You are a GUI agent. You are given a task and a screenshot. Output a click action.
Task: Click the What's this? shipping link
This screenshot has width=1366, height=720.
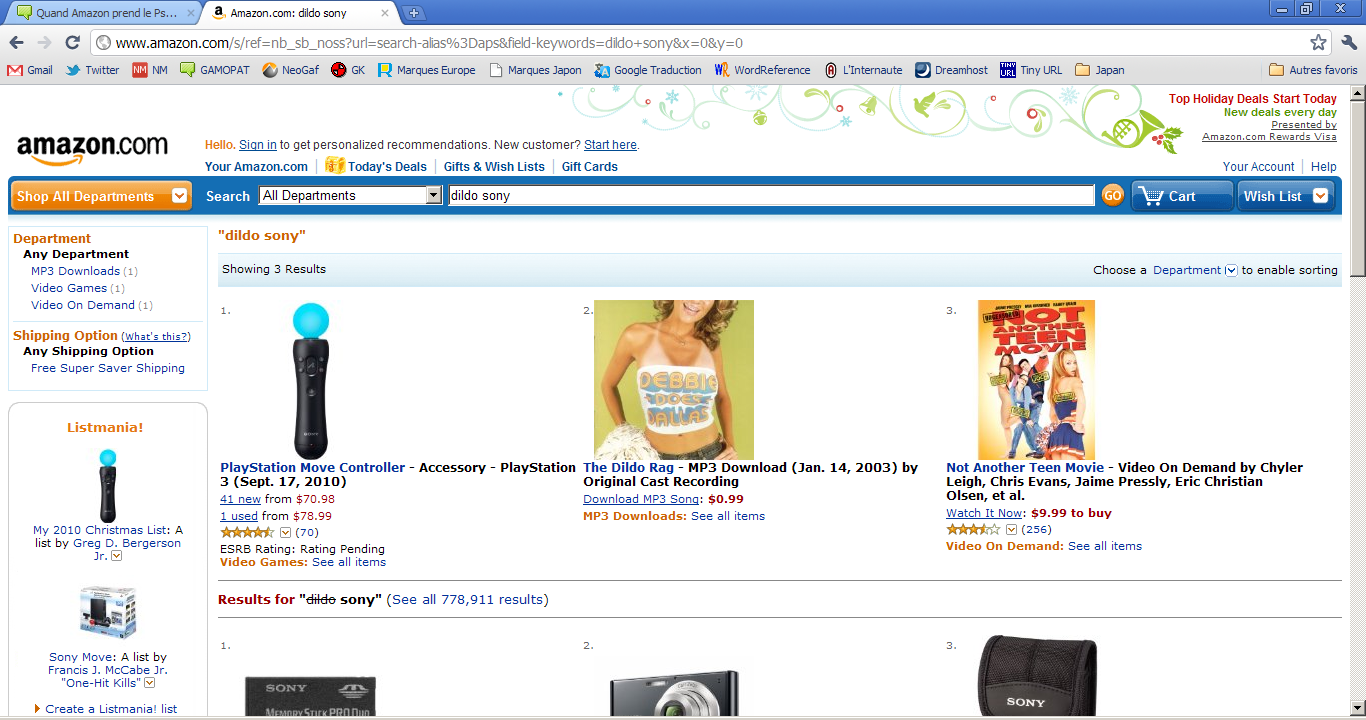(156, 337)
